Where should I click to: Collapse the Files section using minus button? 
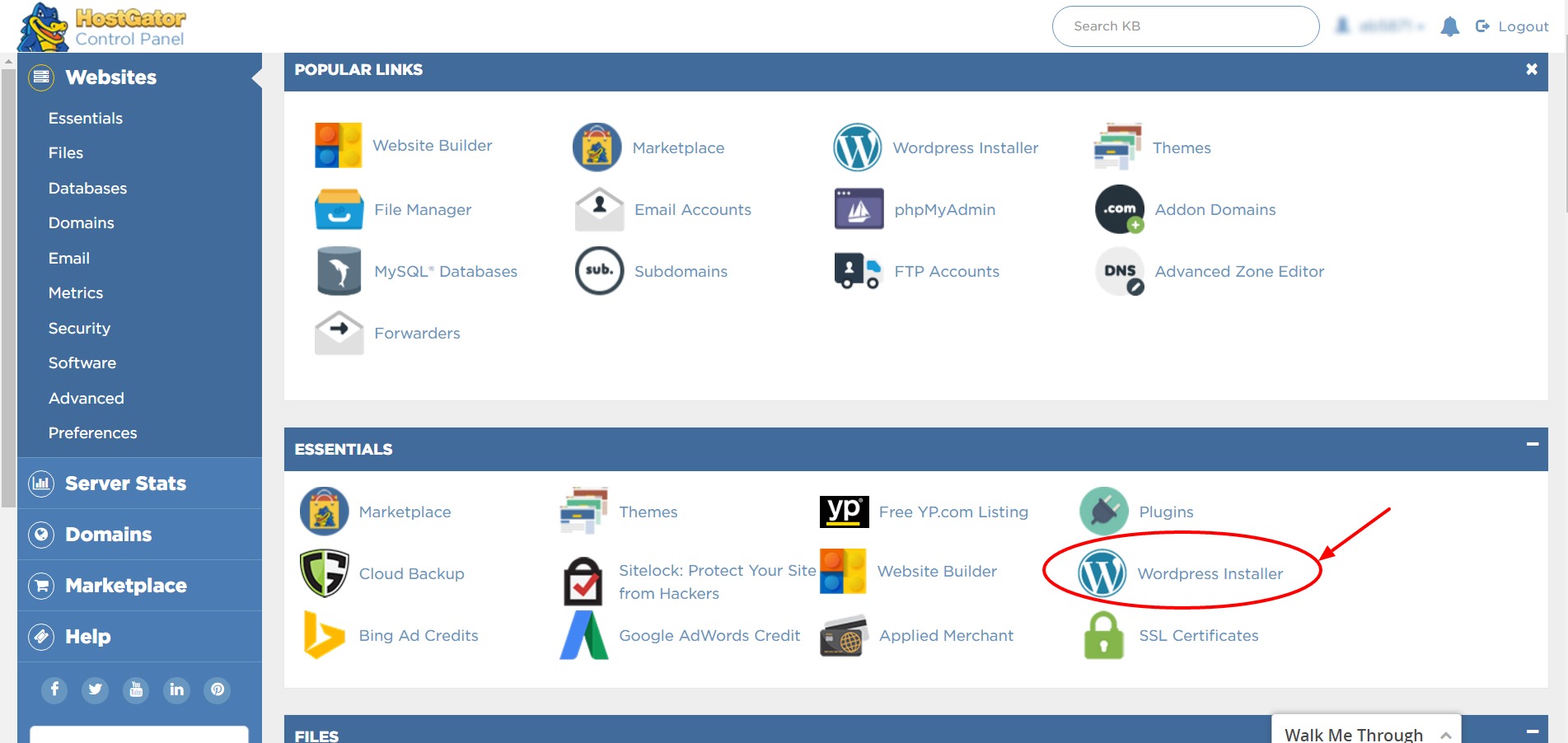click(1532, 731)
